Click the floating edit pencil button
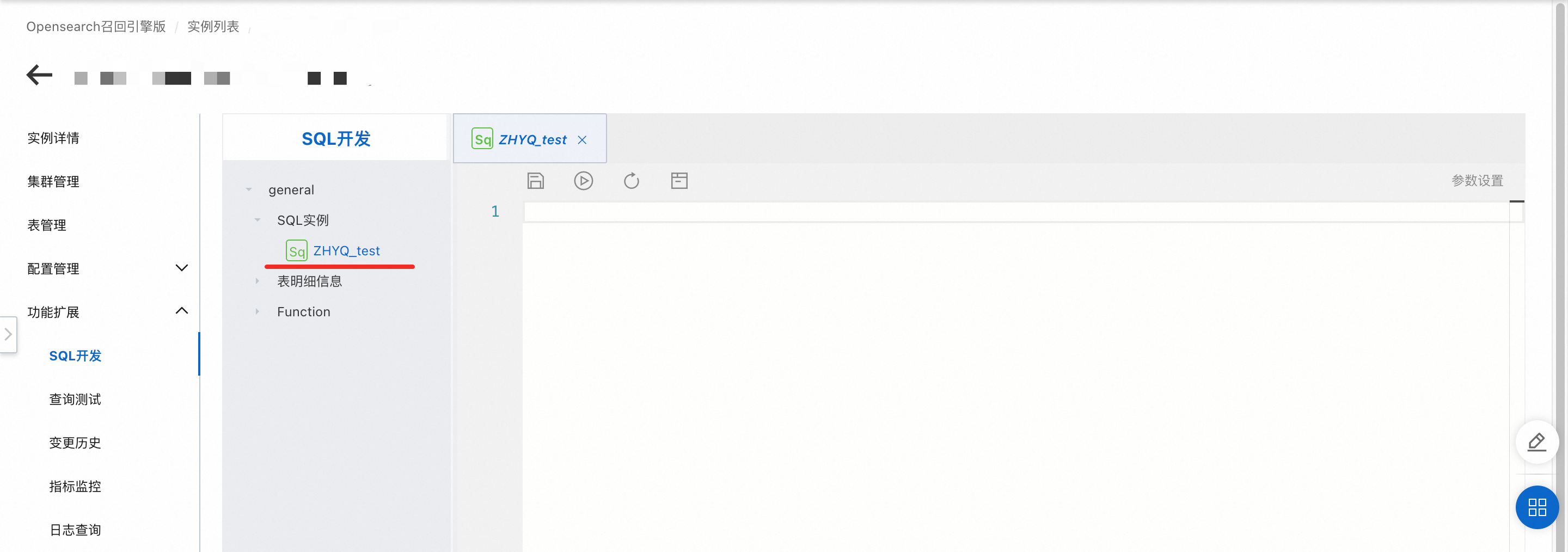 pyautogui.click(x=1537, y=442)
